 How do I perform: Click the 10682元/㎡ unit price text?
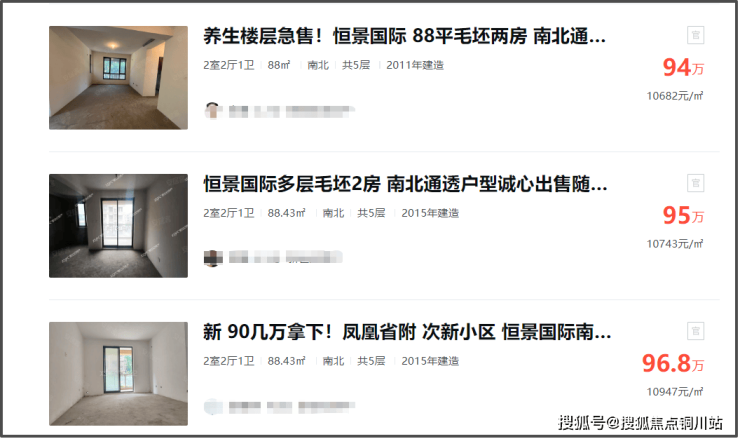click(x=674, y=96)
